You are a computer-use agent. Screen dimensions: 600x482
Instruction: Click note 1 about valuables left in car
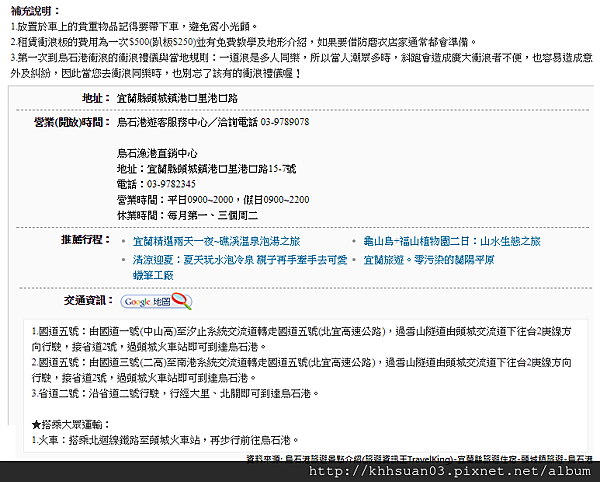[x=134, y=26]
